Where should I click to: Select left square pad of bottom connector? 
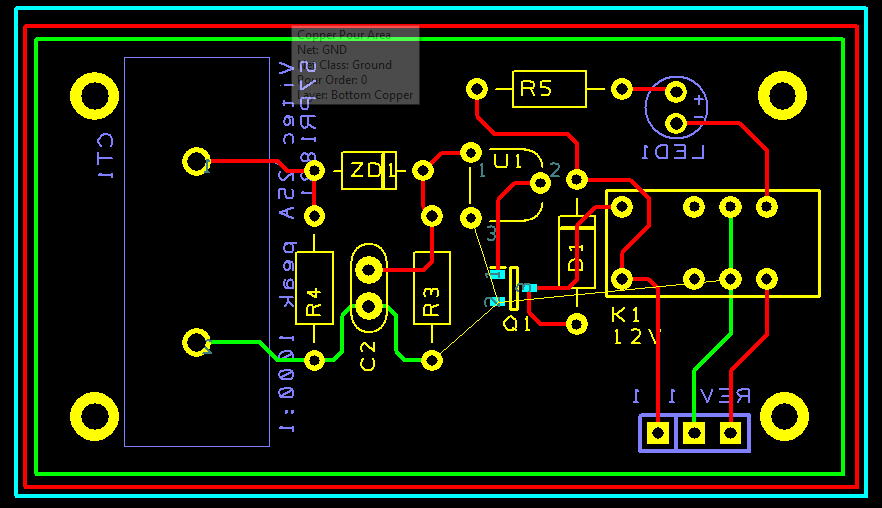(x=658, y=433)
